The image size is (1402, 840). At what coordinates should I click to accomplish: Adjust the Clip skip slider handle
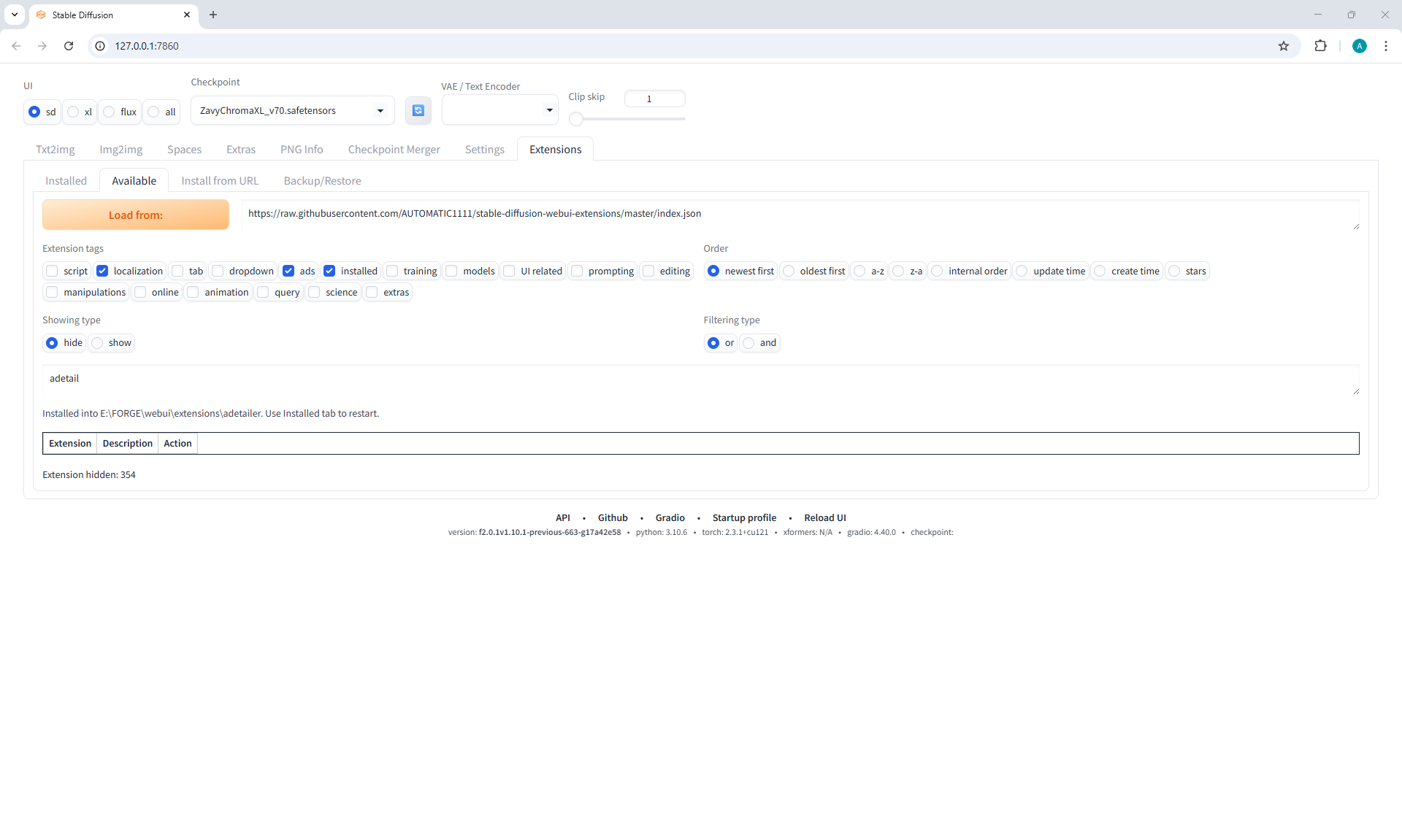(x=576, y=119)
